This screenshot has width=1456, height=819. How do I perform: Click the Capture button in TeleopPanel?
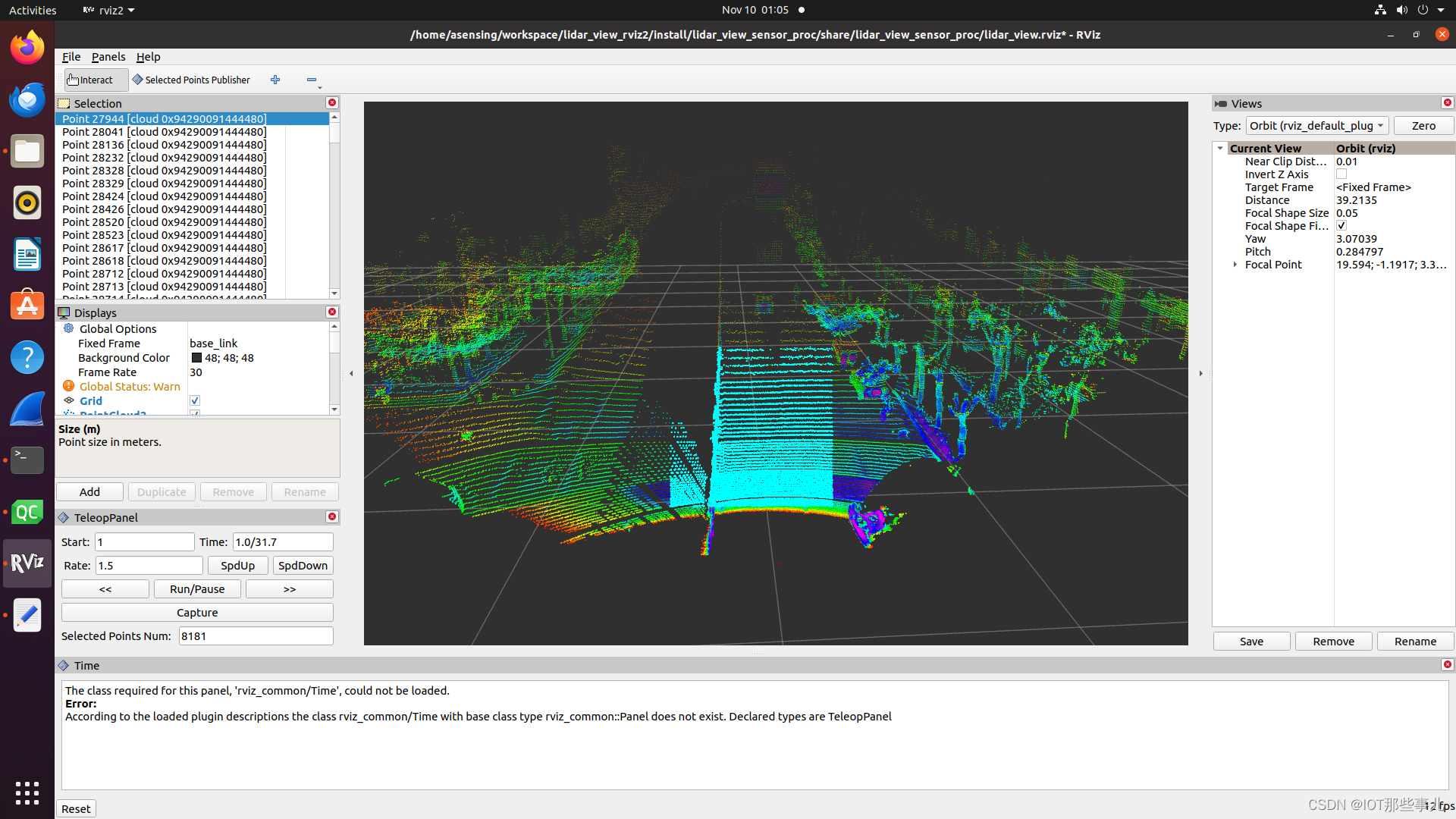[197, 612]
